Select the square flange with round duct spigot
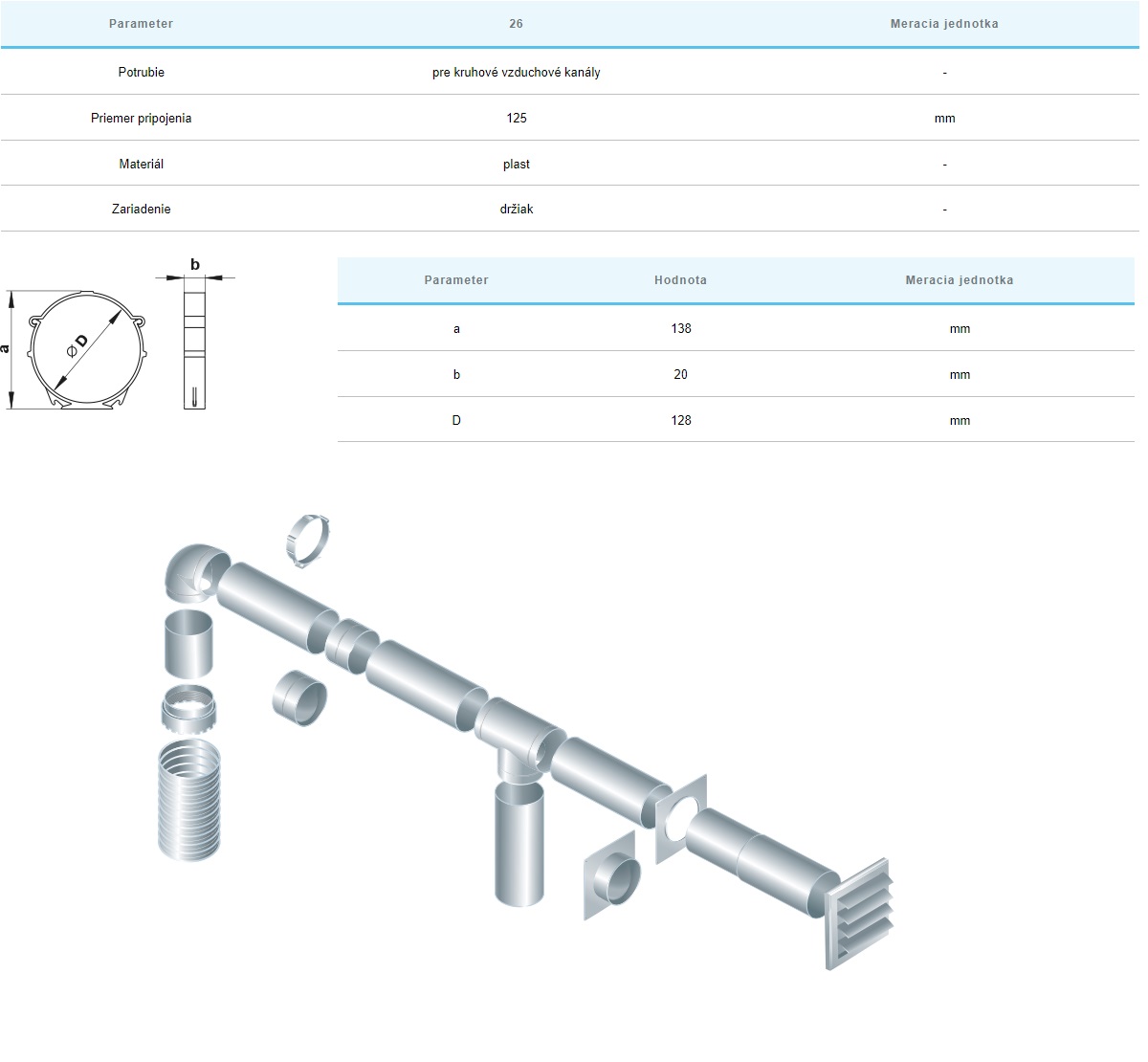 click(x=611, y=877)
